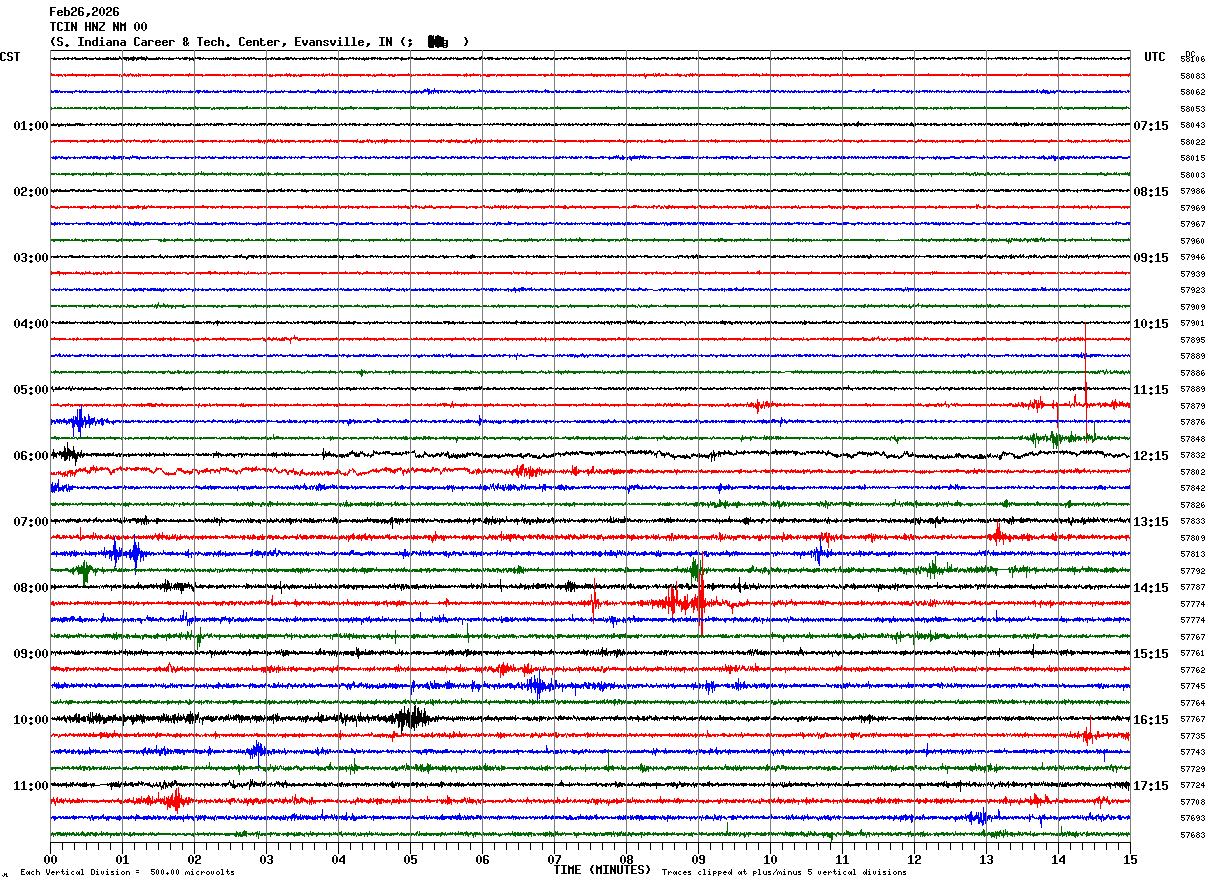1210x886 pixels.
Task: Click the 13:15 UTC time label
Action: (1151, 522)
